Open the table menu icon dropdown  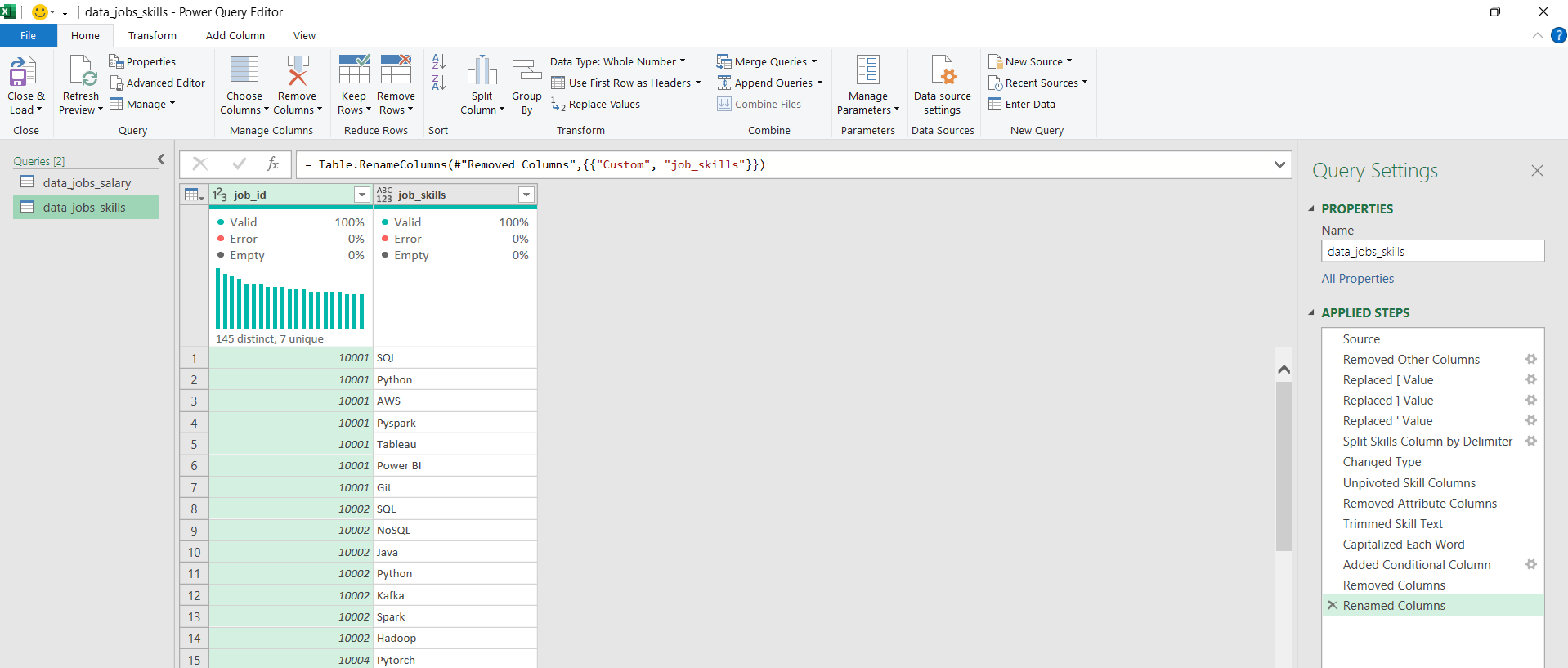[194, 195]
